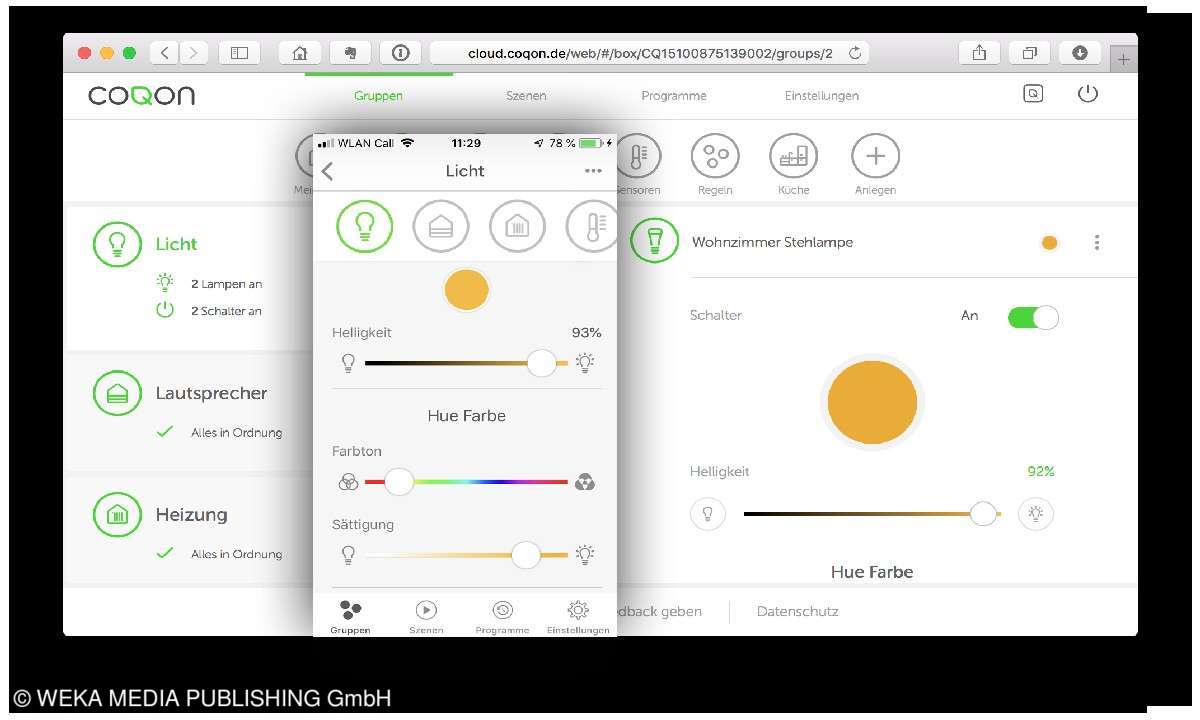Viewport: 1200px width, 720px height.
Task: Select the Licht group in sidebar
Action: click(189, 277)
